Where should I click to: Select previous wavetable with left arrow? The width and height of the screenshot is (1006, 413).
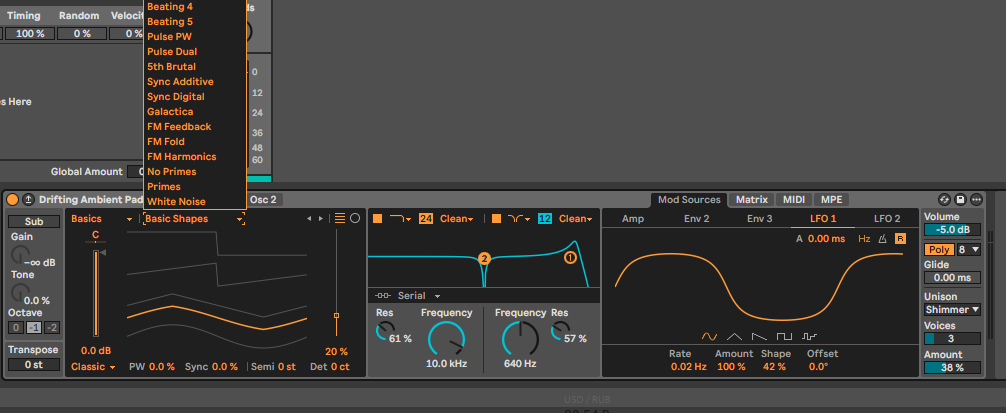point(309,219)
